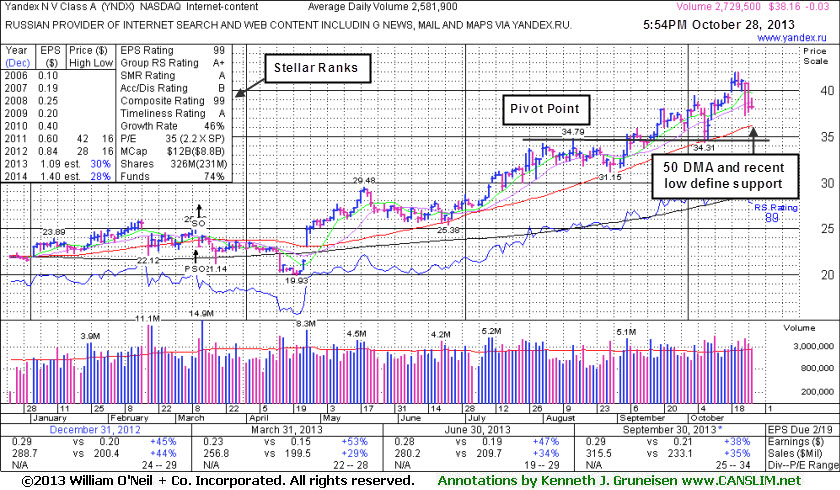Click 3,000,000 on the volume scale
840x490 pixels.
pyautogui.click(x=814, y=346)
